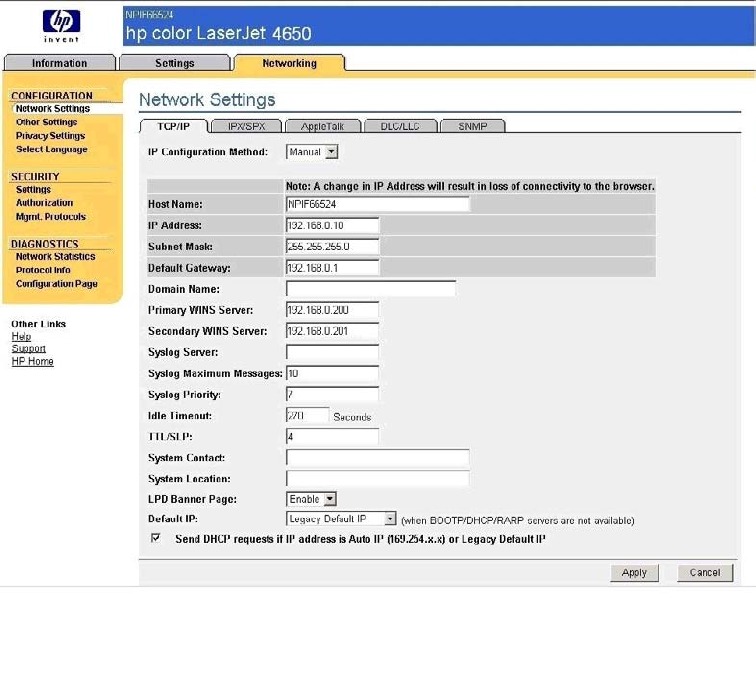Viewport: 756px width, 693px height.
Task: Select the Networking tab
Action: click(289, 63)
